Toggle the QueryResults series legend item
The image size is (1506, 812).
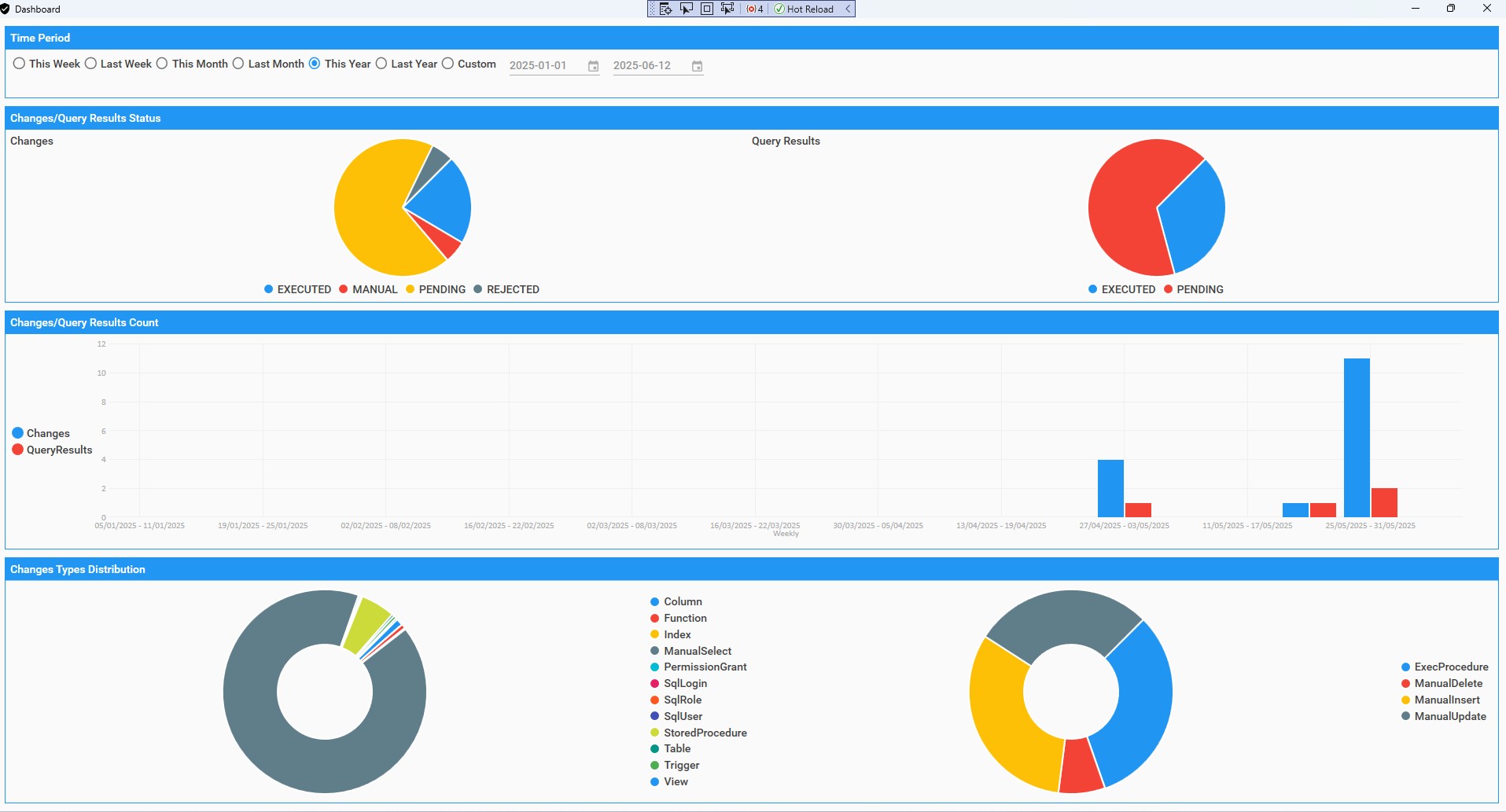tap(52, 450)
